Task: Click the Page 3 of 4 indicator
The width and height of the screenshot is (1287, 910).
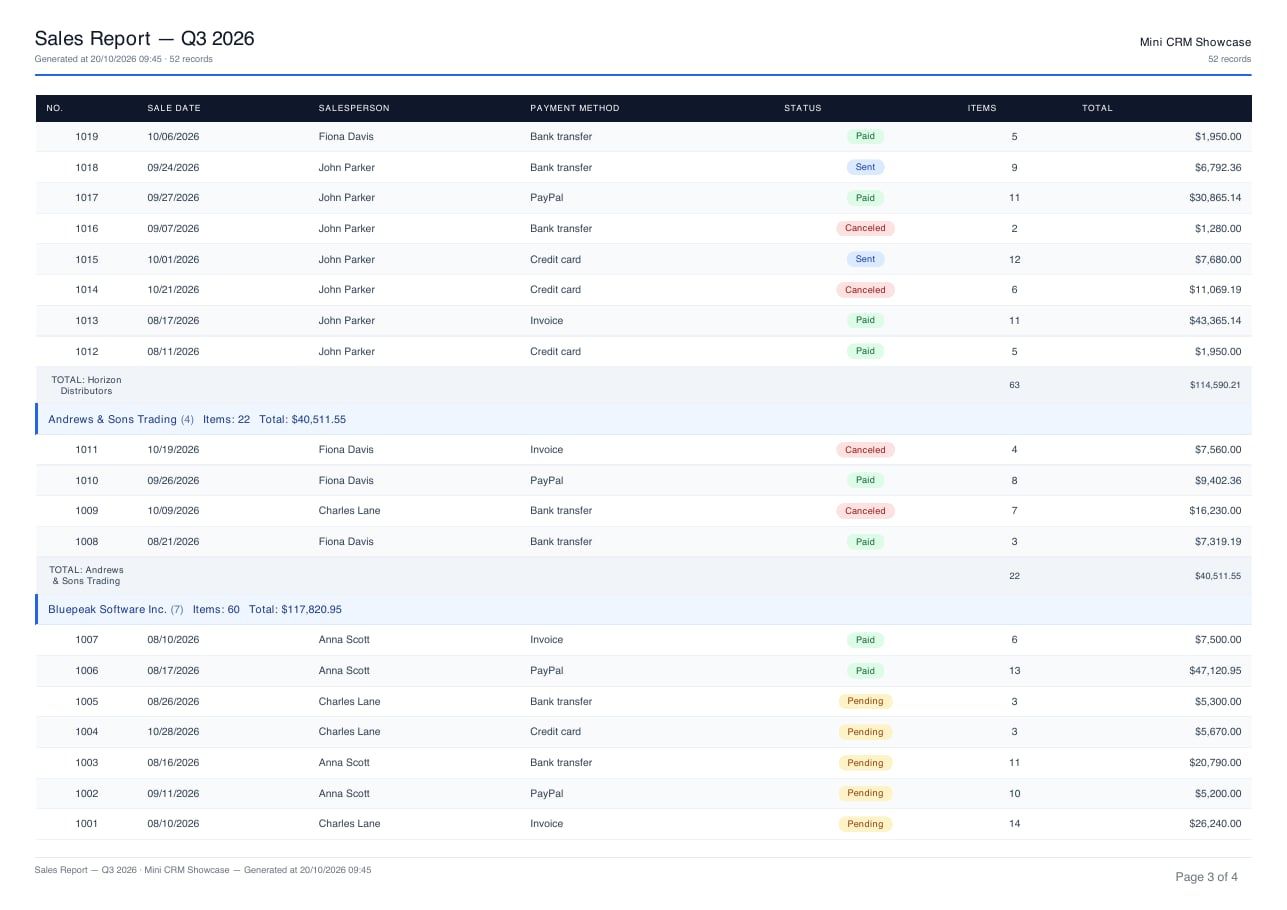Action: 1206,878
